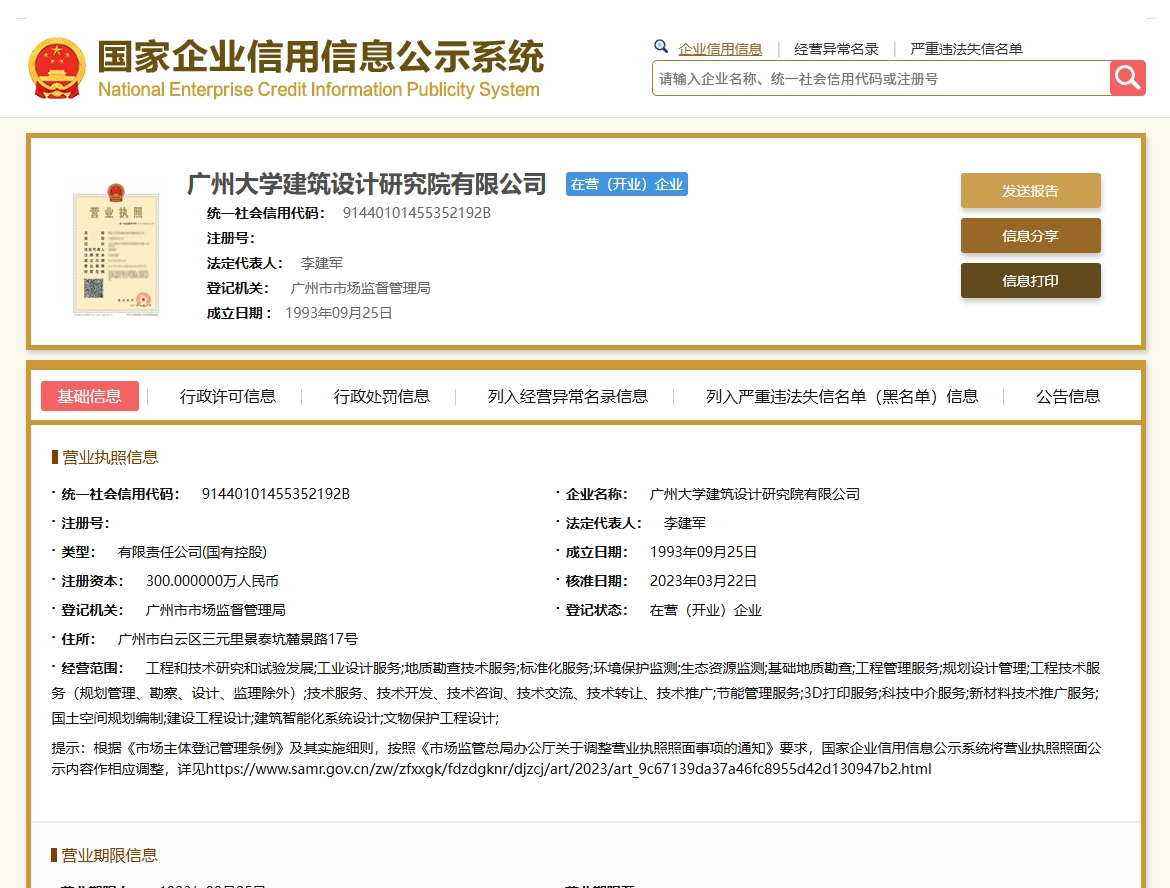
Task: Switch to the 公告信息 tab
Action: [x=1067, y=396]
